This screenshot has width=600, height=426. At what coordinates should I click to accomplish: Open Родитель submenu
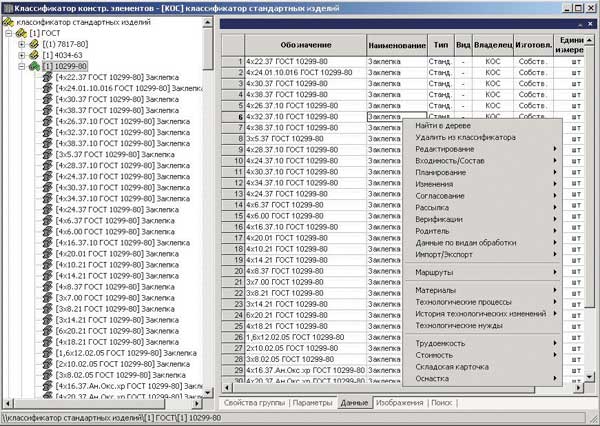[x=483, y=231]
